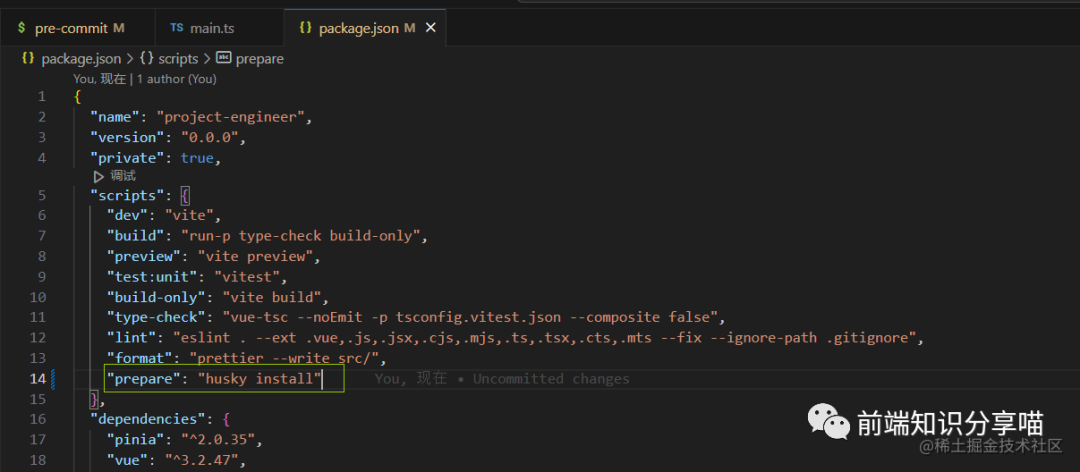Click the "vite" value of dev script
The height and width of the screenshot is (472, 1080).
click(x=189, y=216)
